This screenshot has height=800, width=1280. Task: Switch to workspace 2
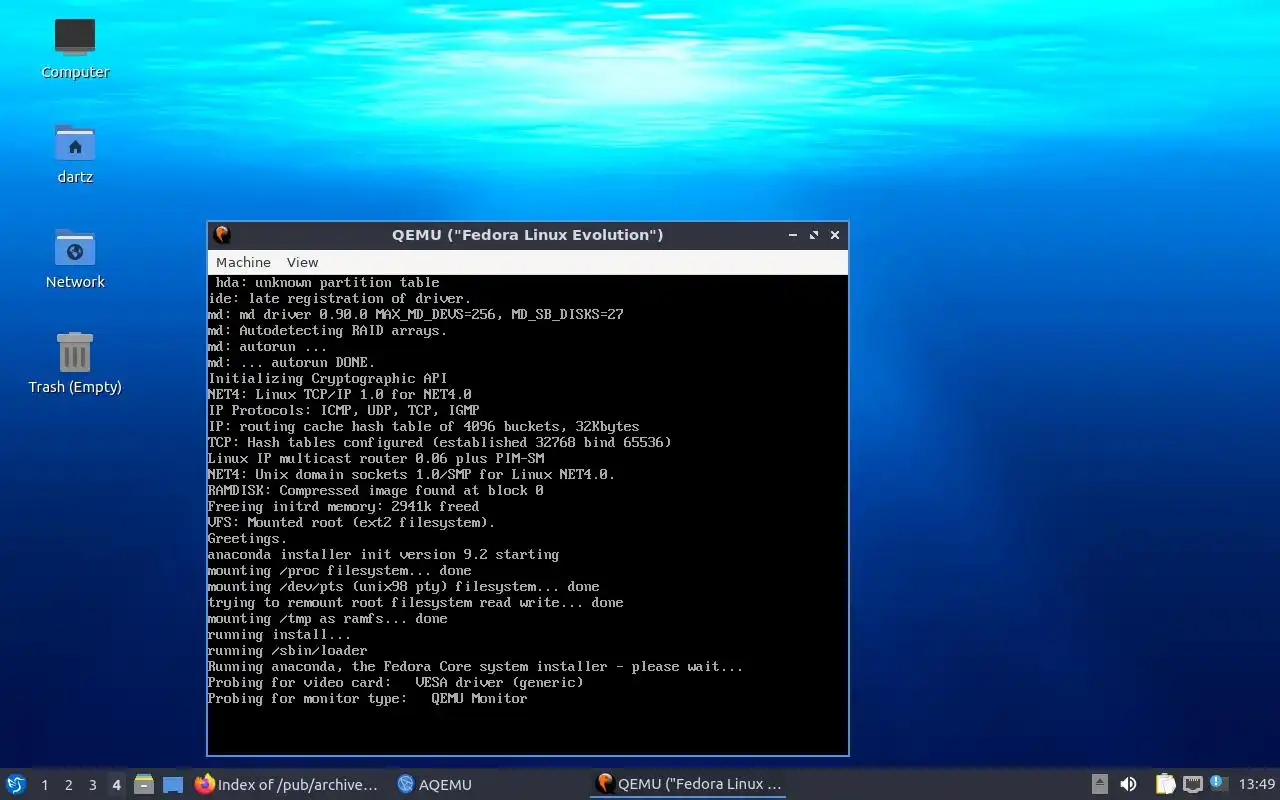69,785
